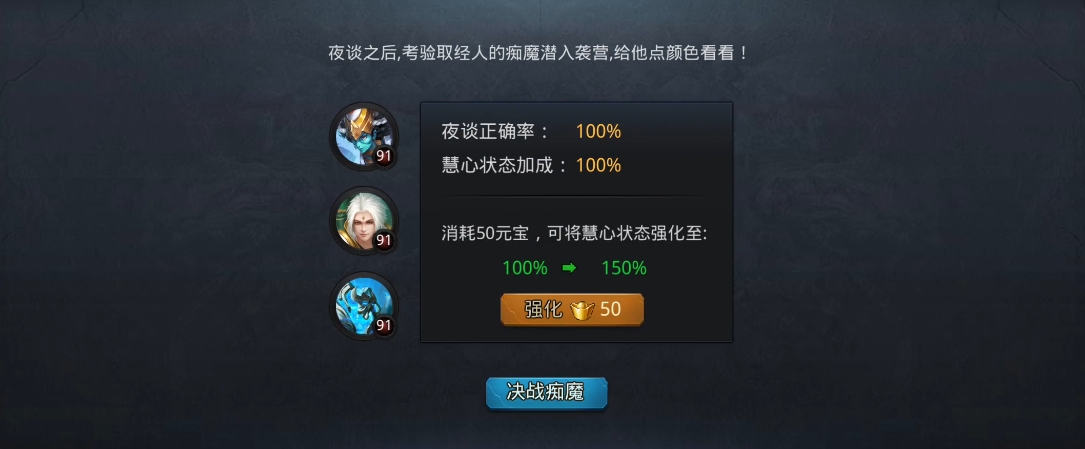1085x449 pixels.
Task: Click level 91 badge on middle hero
Action: pos(383,241)
